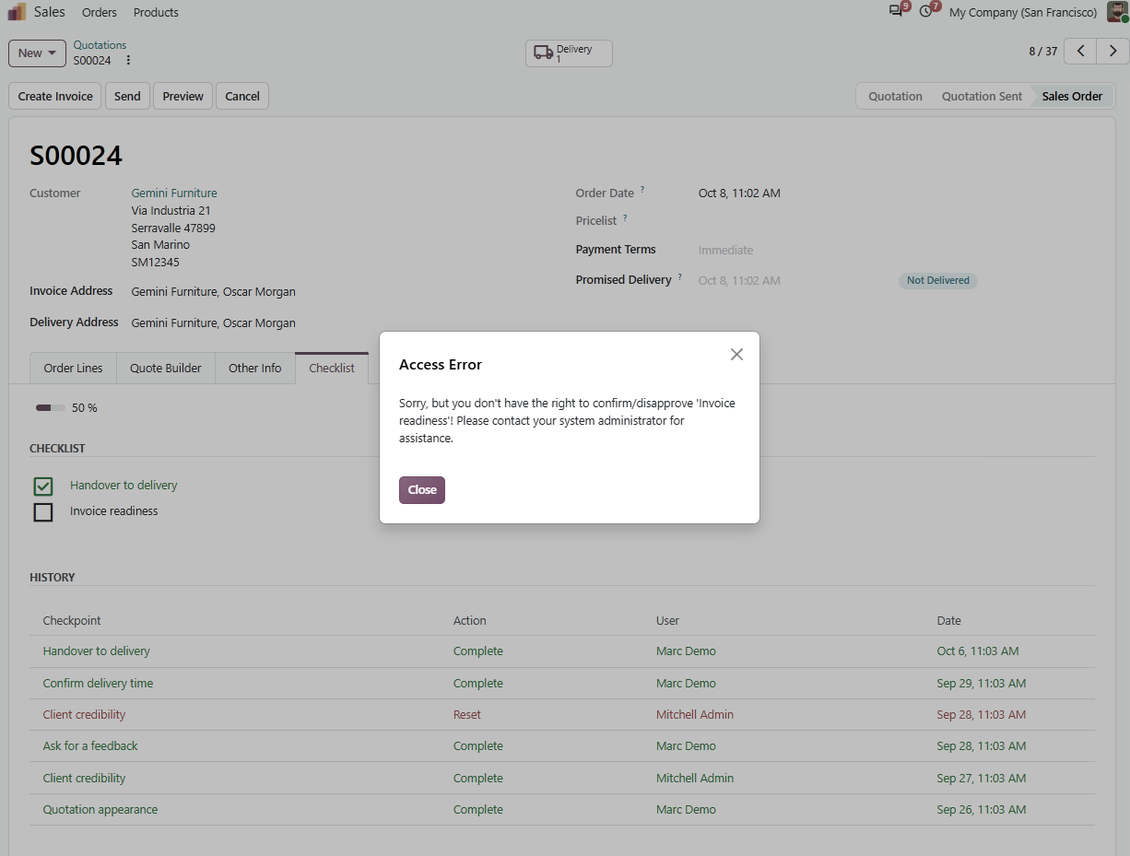Screen dimensions: 1130x856
Task: Open company switcher My Company (San Francisco)
Action: click(x=1023, y=12)
